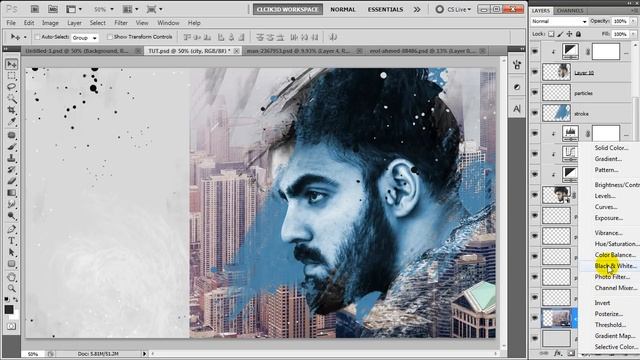The image size is (640, 360).
Task: Hide Layer 10 visibility eye
Action: (535, 72)
